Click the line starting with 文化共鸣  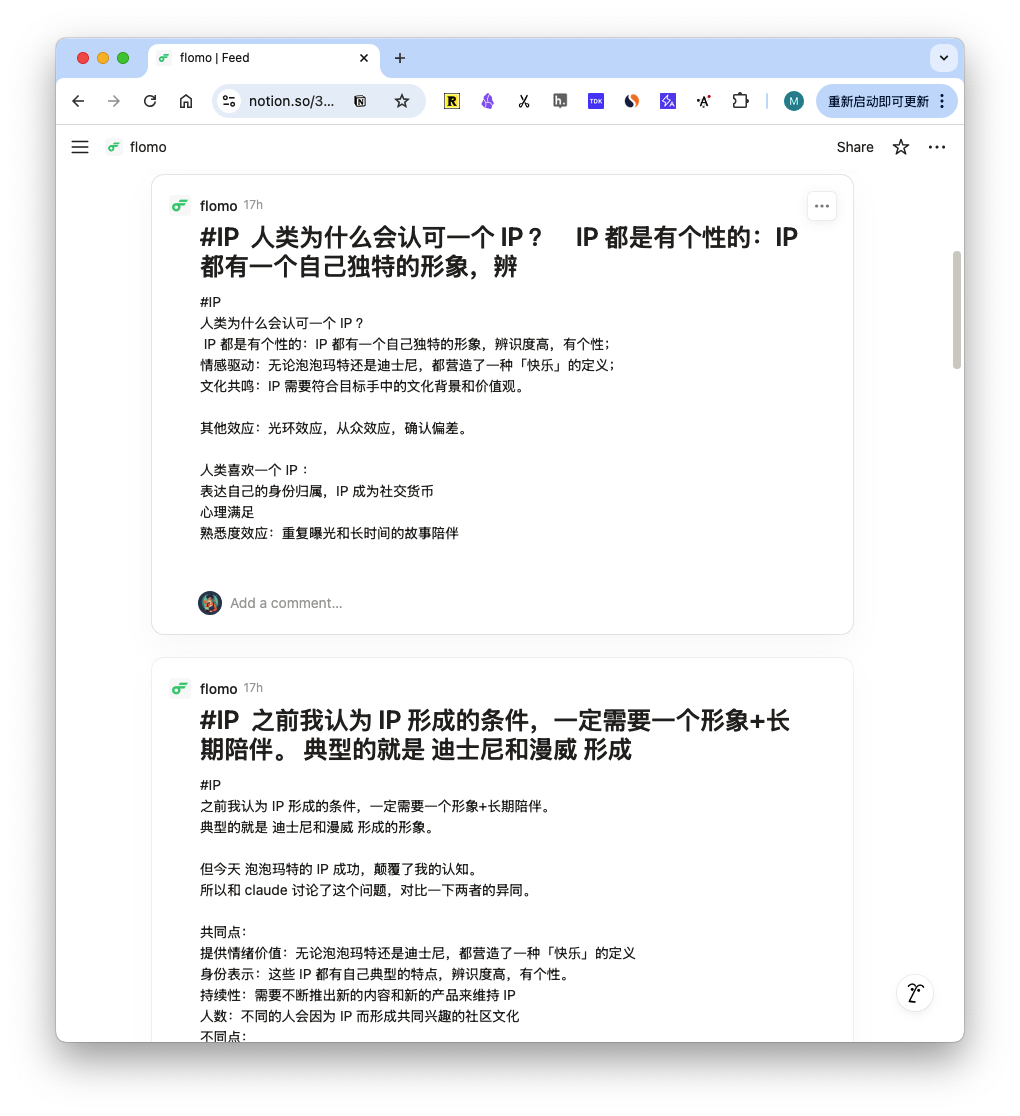362,386
